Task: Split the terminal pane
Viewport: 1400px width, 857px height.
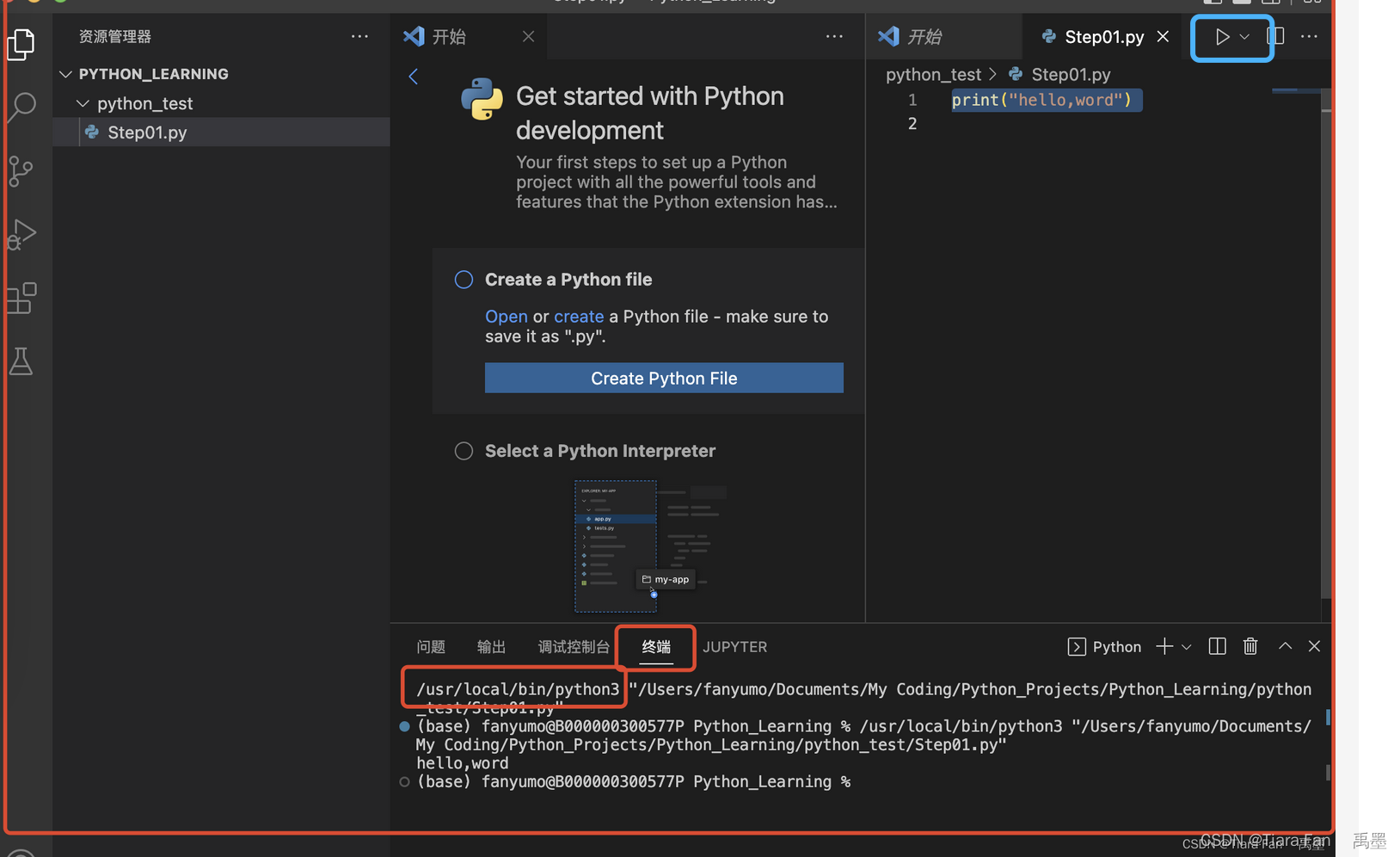Action: point(1216,646)
